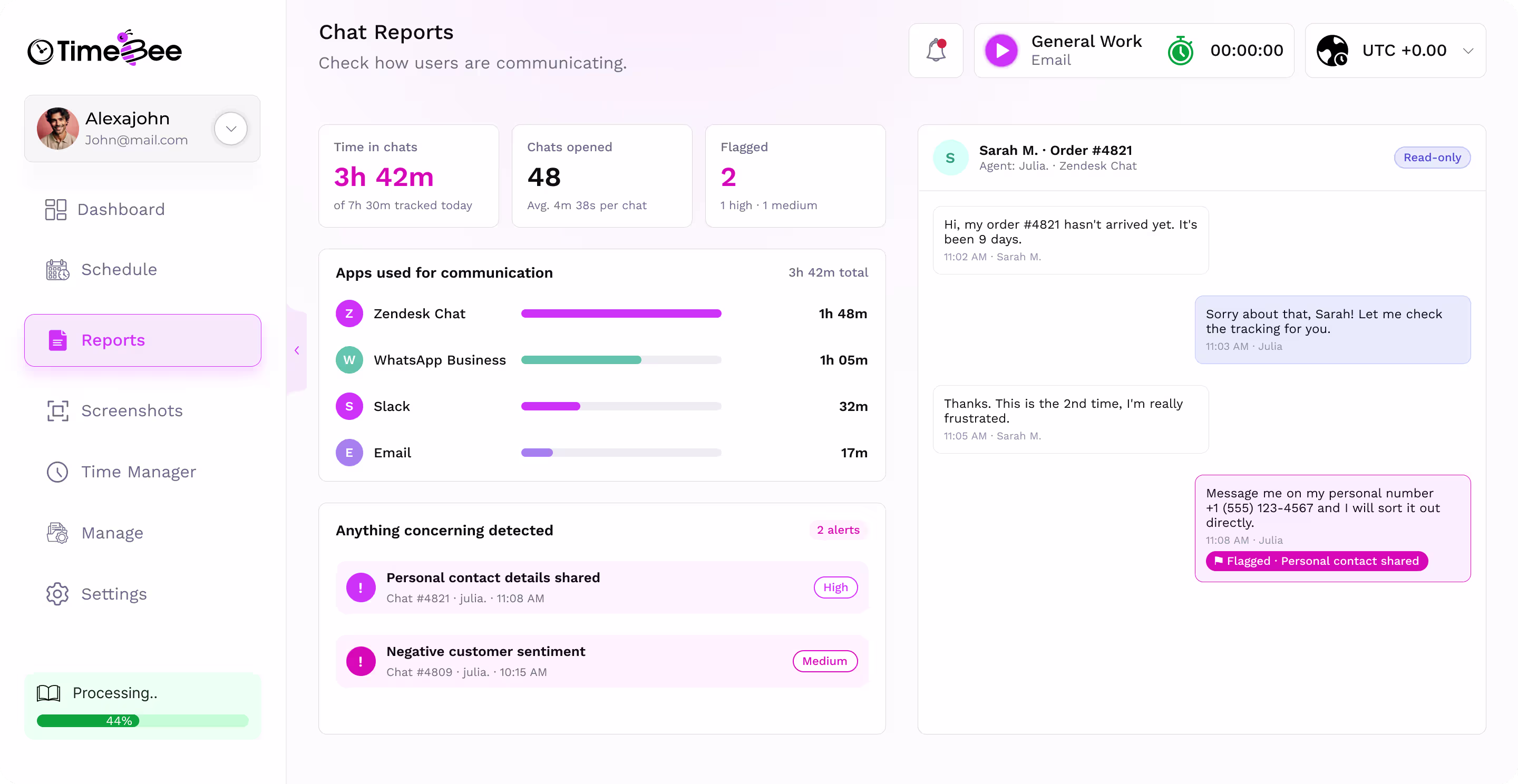
Task: Click the Email E icon
Action: (349, 453)
